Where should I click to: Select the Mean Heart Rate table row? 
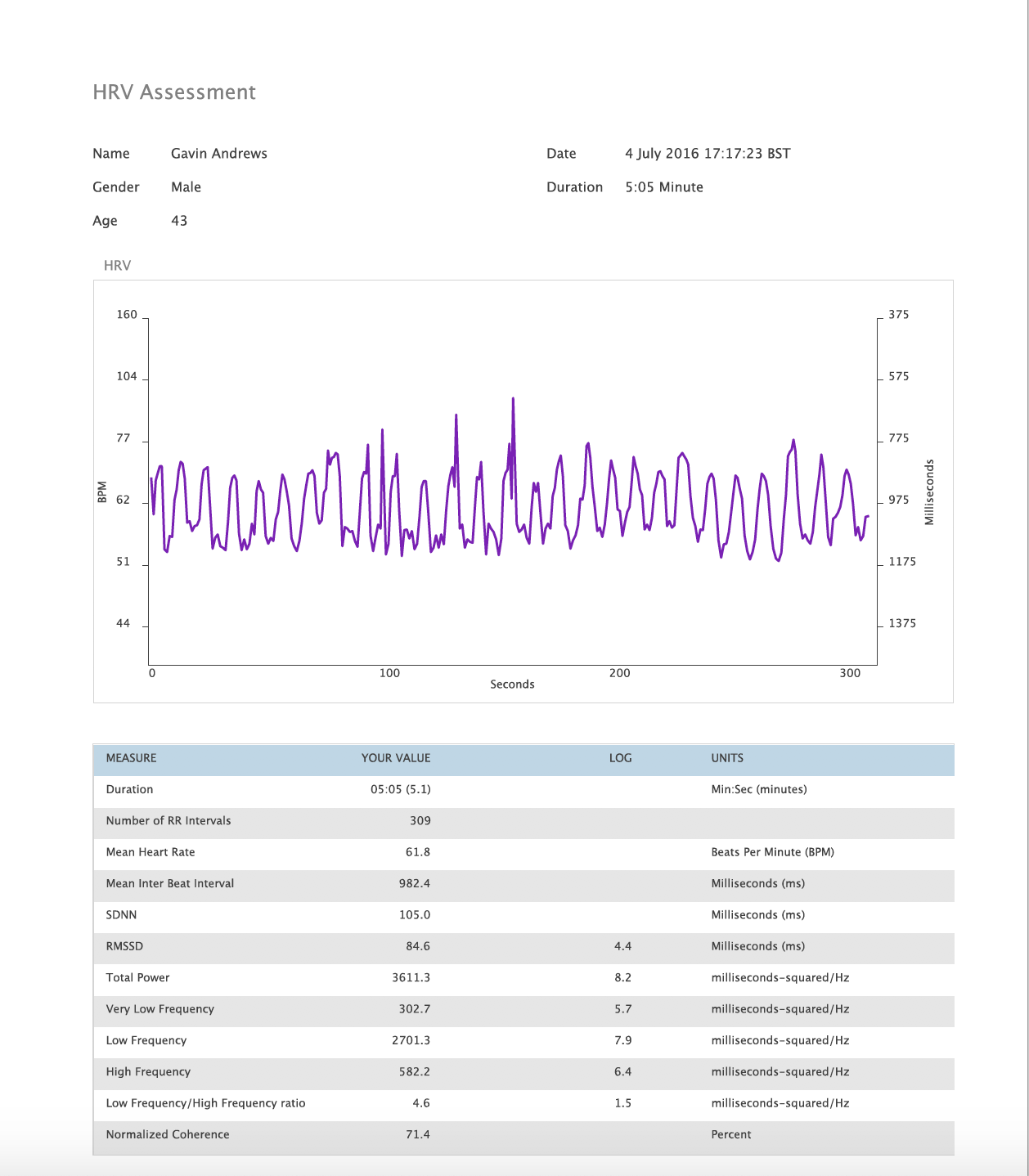(327, 852)
